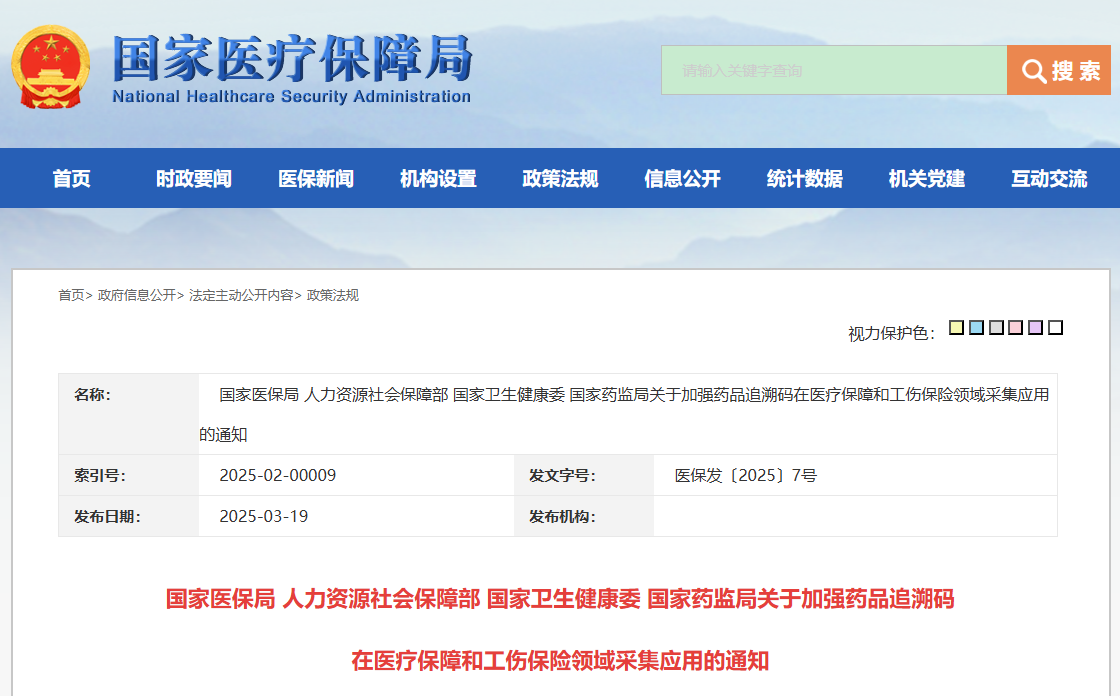Image resolution: width=1120 pixels, height=696 pixels.
Task: Click the orange 搜索 search button
Action: 1058,70
